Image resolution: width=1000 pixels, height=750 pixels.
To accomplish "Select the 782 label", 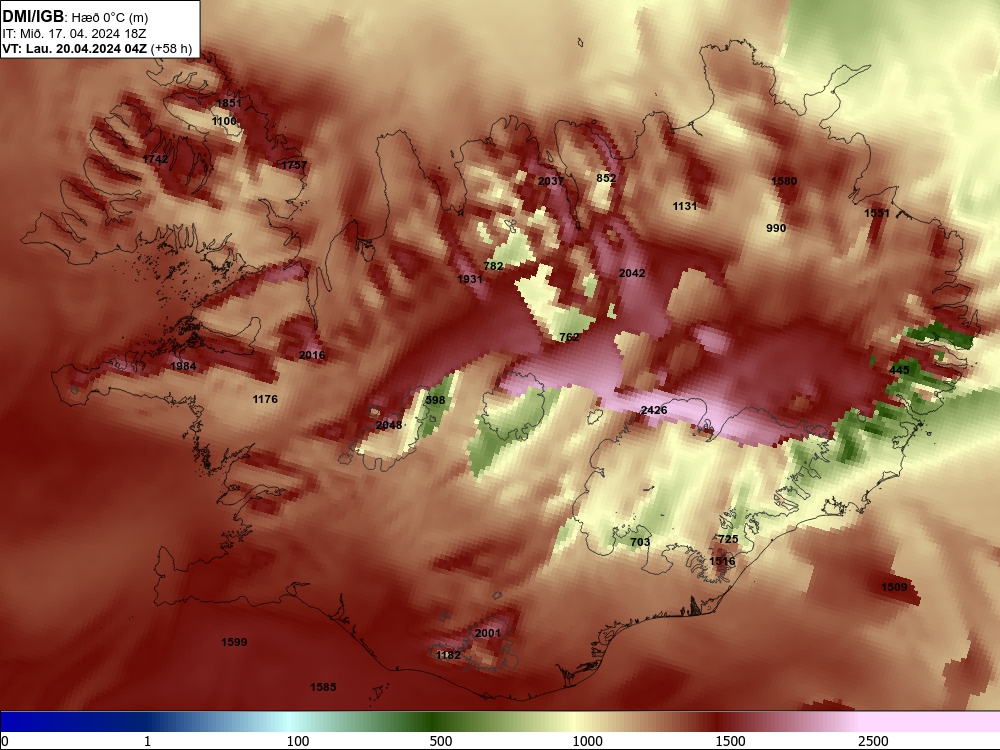I will point(494,266).
